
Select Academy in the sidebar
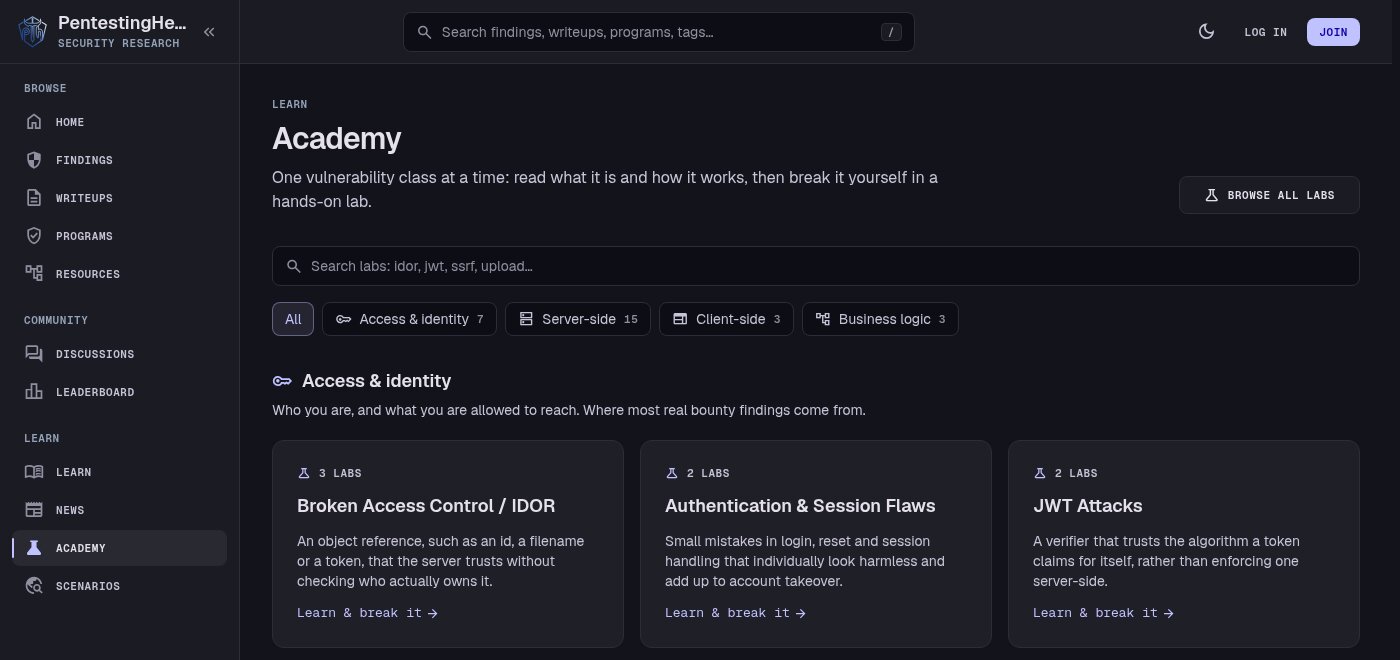[119, 548]
